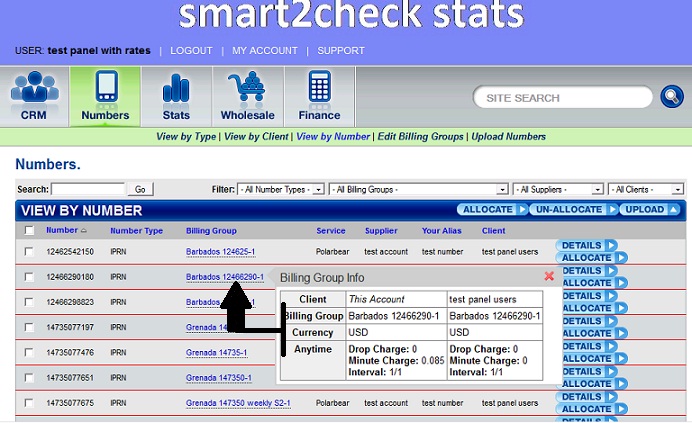This screenshot has width=692, height=423.
Task: Click ALLOCATE for number 12462542150
Action: [591, 257]
